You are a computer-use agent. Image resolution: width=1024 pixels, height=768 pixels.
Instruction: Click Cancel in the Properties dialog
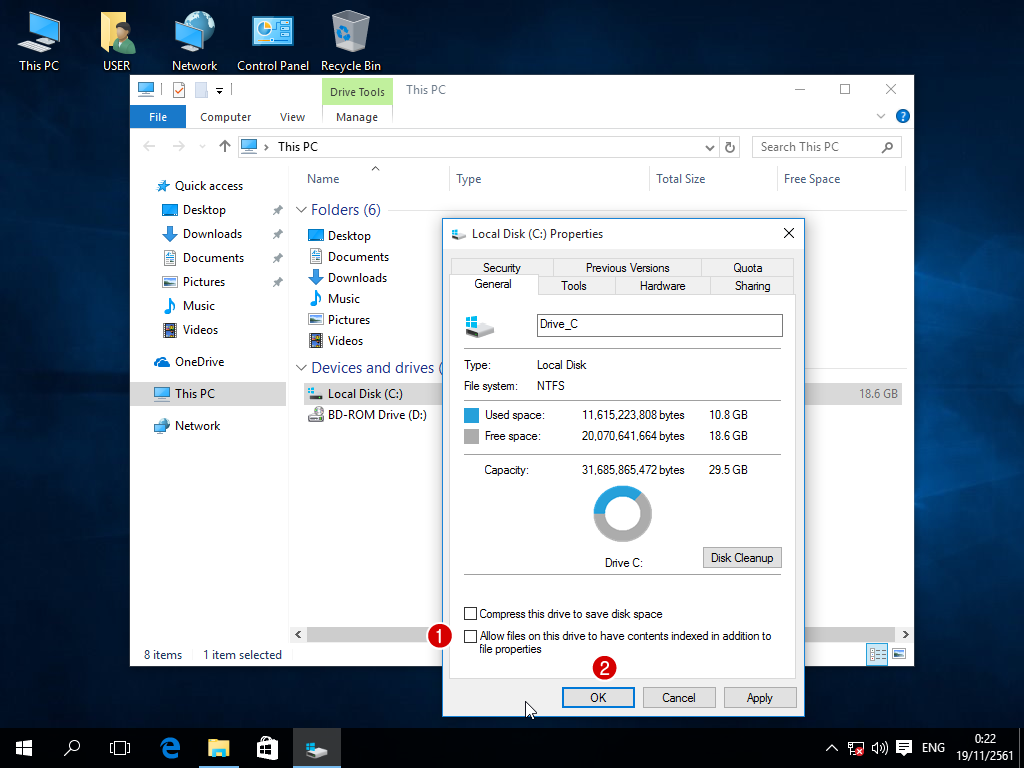pos(679,697)
